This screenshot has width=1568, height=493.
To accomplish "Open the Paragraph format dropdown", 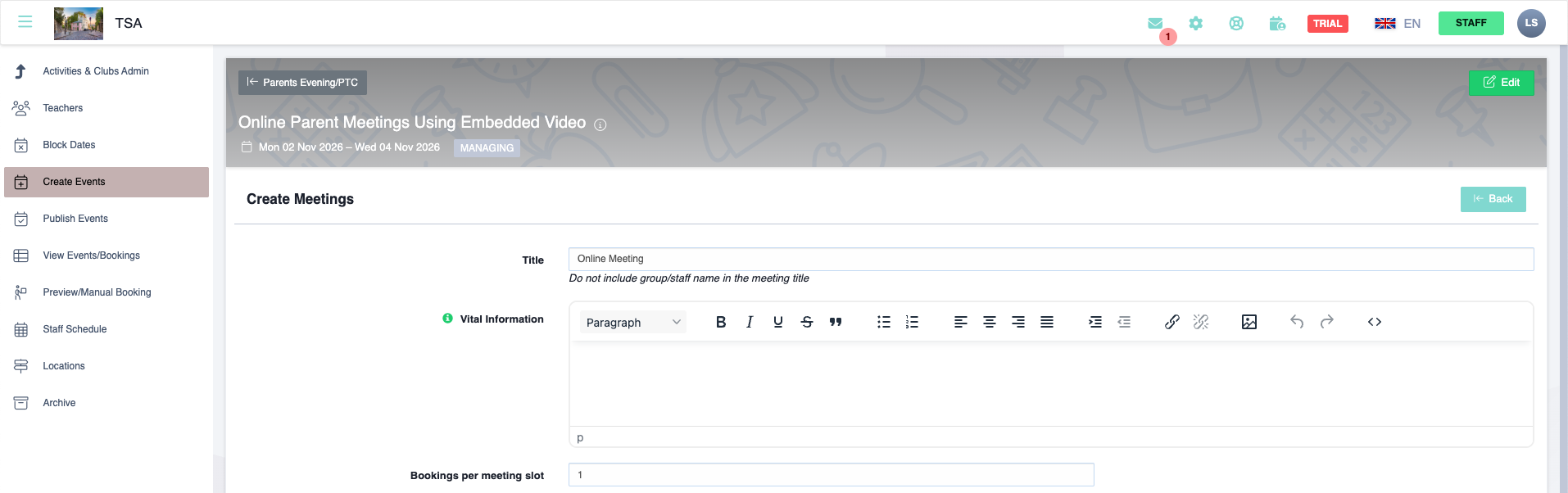I will (633, 322).
